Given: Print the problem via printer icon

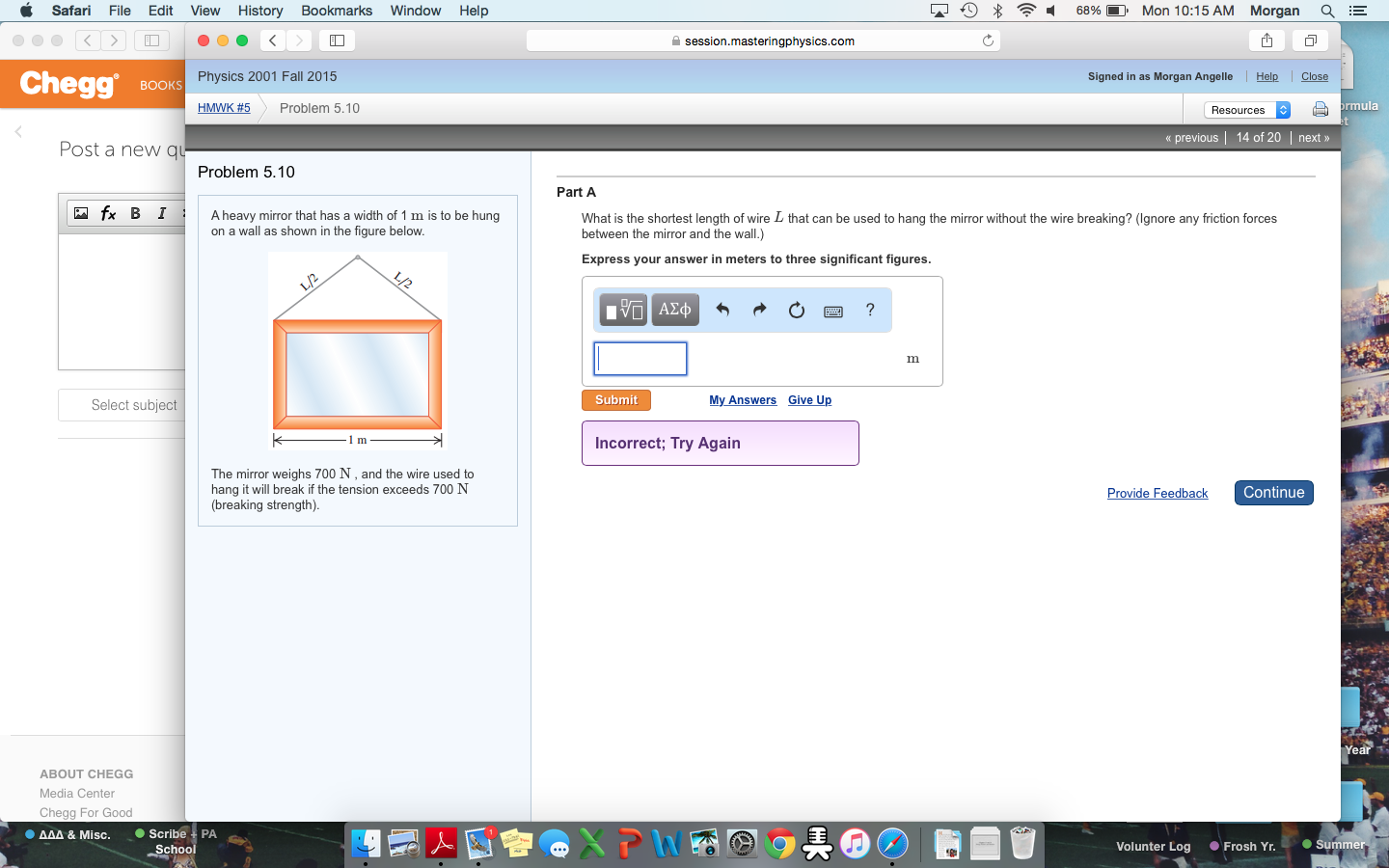Looking at the screenshot, I should pyautogui.click(x=1321, y=110).
